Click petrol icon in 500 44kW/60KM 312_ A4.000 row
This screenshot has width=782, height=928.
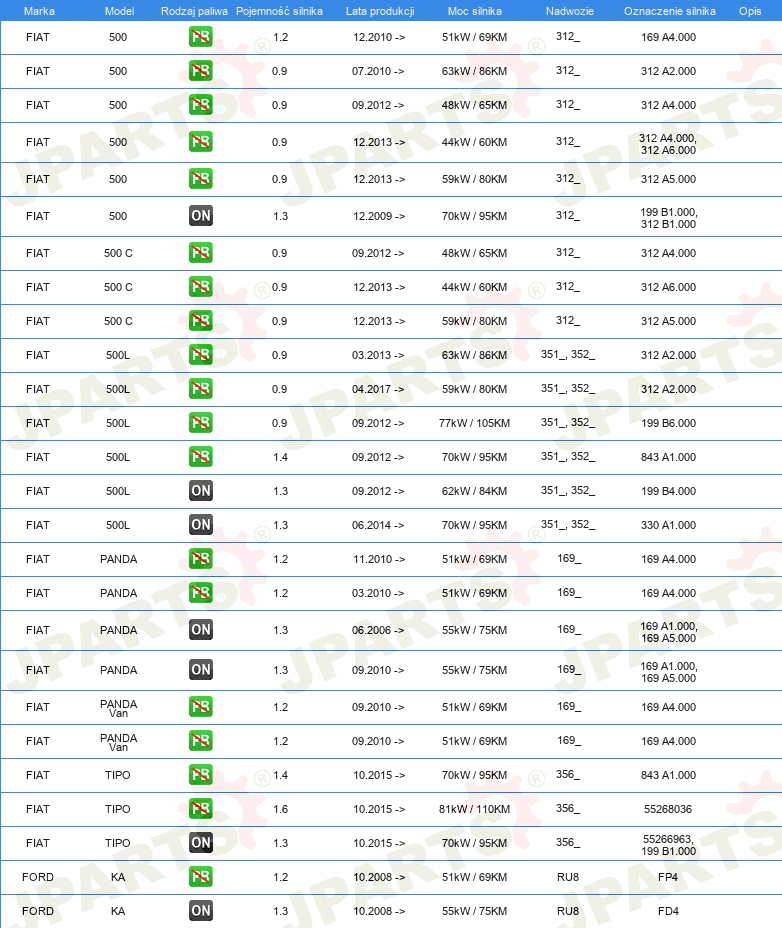click(x=201, y=142)
